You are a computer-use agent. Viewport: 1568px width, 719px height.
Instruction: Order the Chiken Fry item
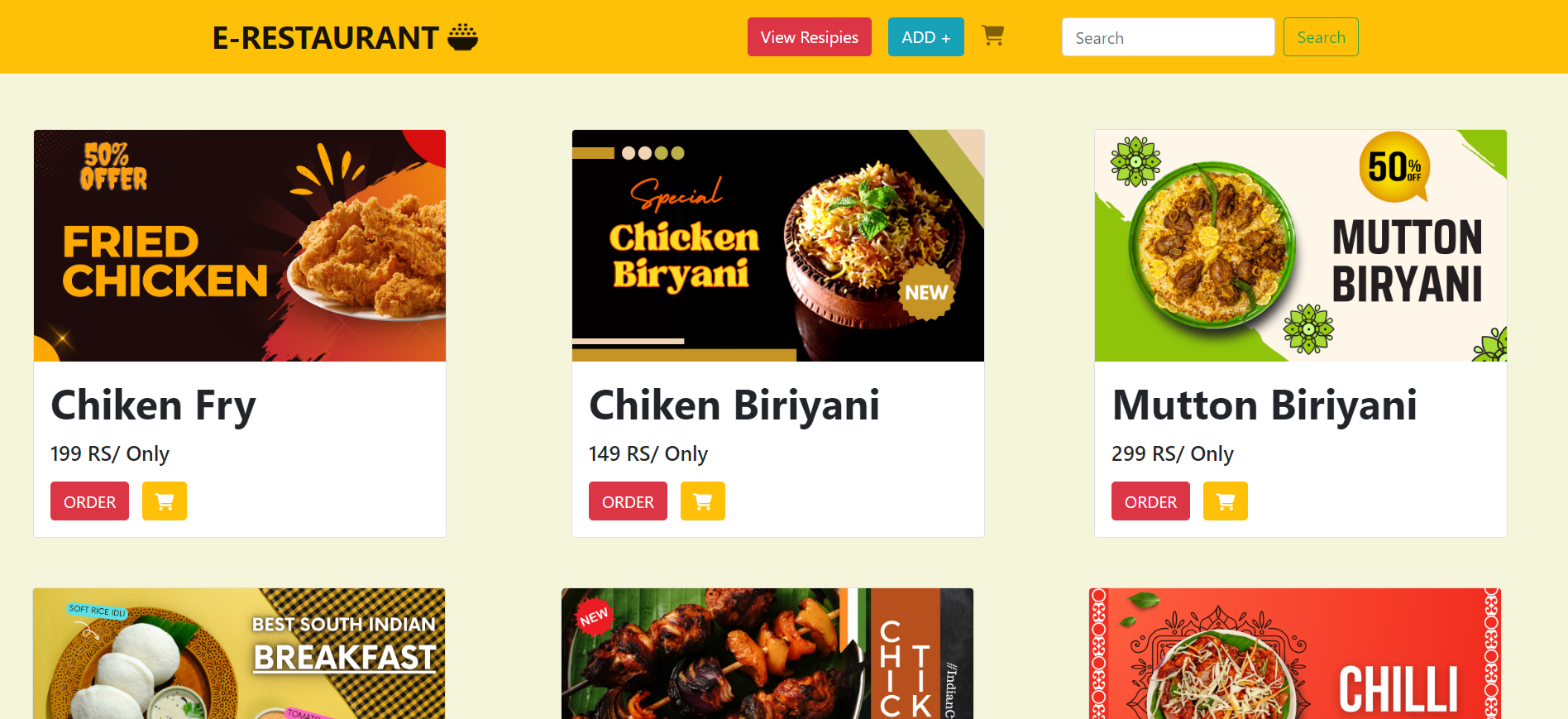click(x=89, y=501)
